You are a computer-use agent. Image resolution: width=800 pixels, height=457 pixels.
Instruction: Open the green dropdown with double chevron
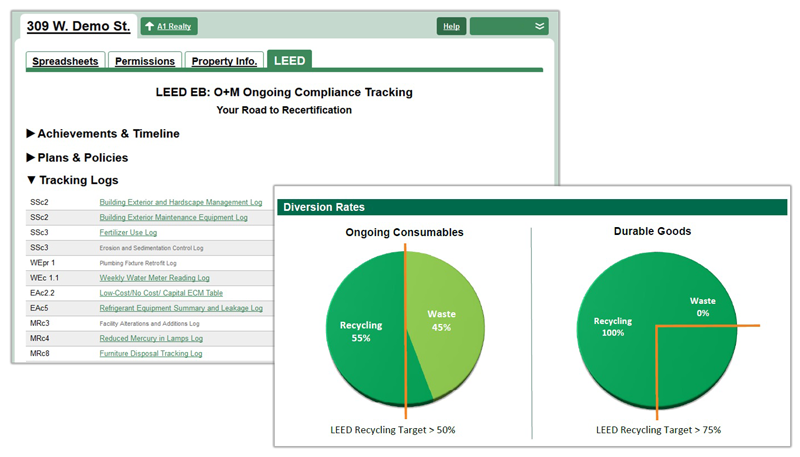click(509, 27)
